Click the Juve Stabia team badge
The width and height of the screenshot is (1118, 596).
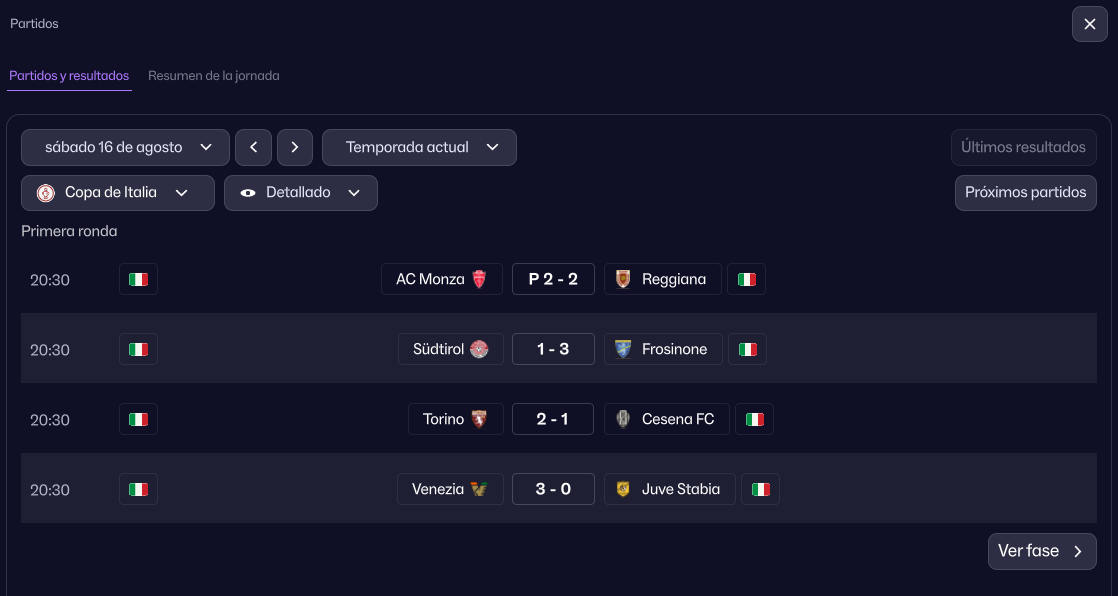point(623,489)
